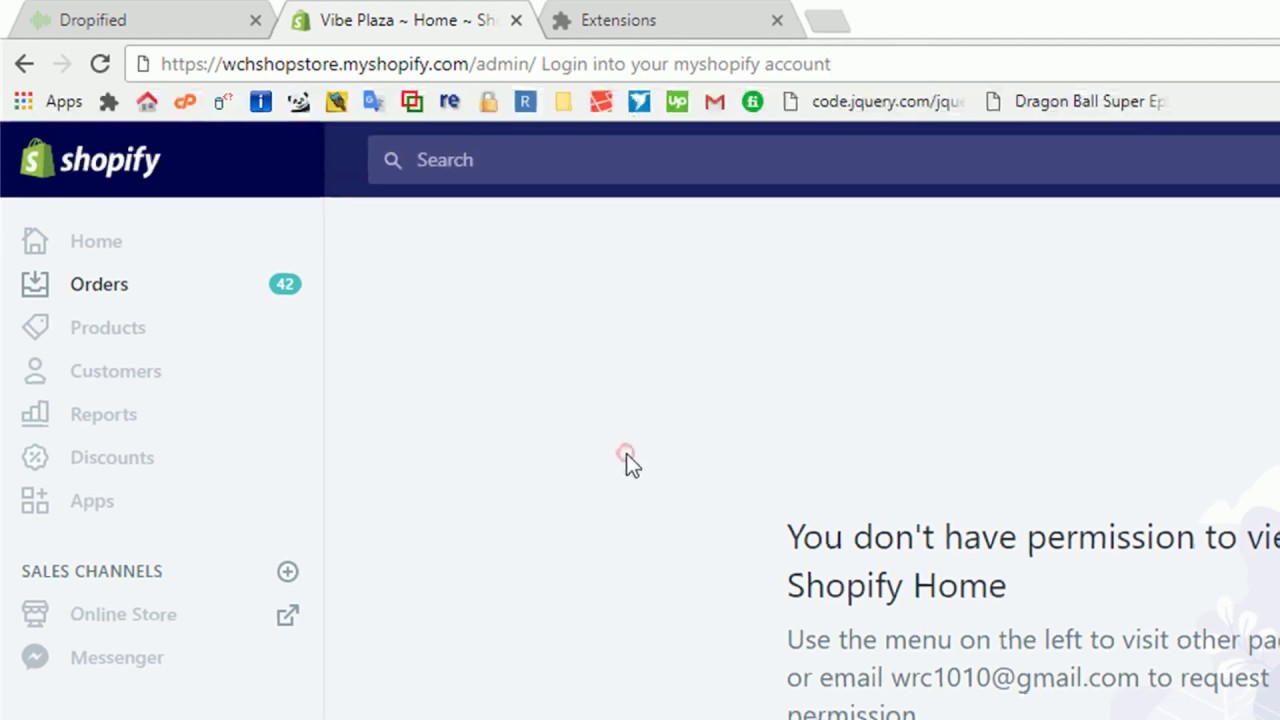Image resolution: width=1280 pixels, height=720 pixels.
Task: Open Apps in the sidebar
Action: pos(92,501)
